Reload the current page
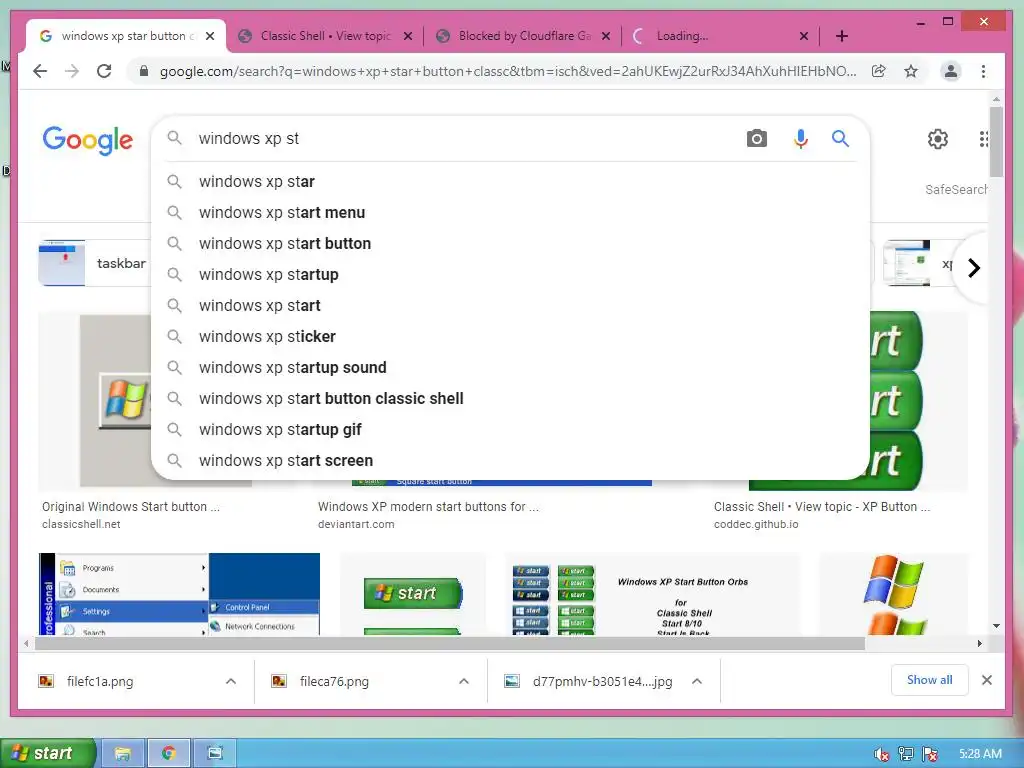 pos(104,71)
